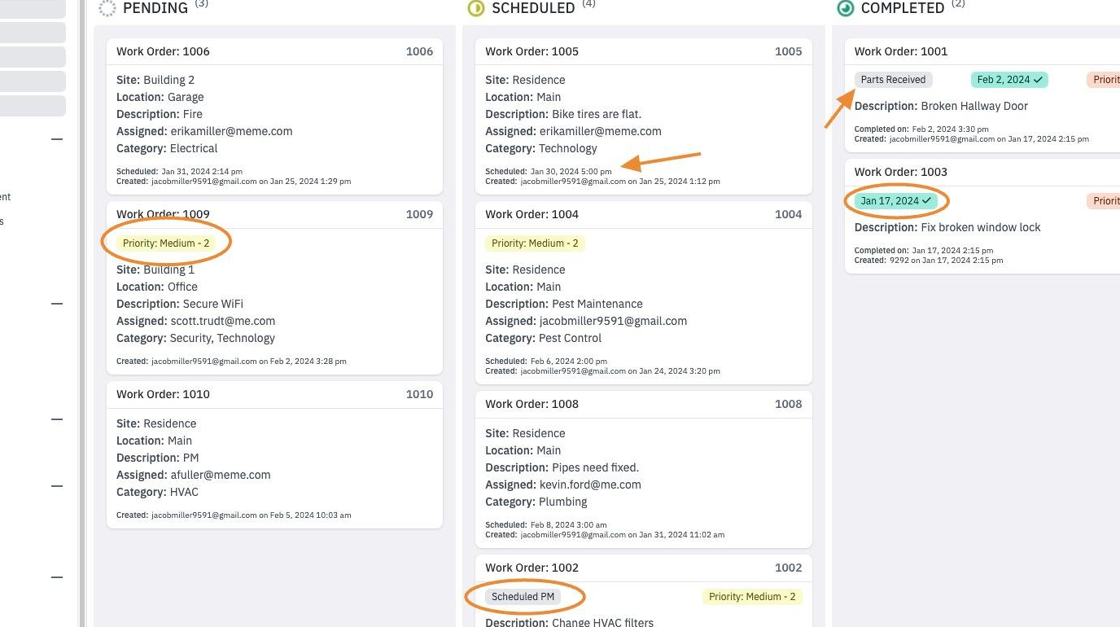1120x627 pixels.
Task: Click the Pending column status icon
Action: pyautogui.click(x=107, y=9)
